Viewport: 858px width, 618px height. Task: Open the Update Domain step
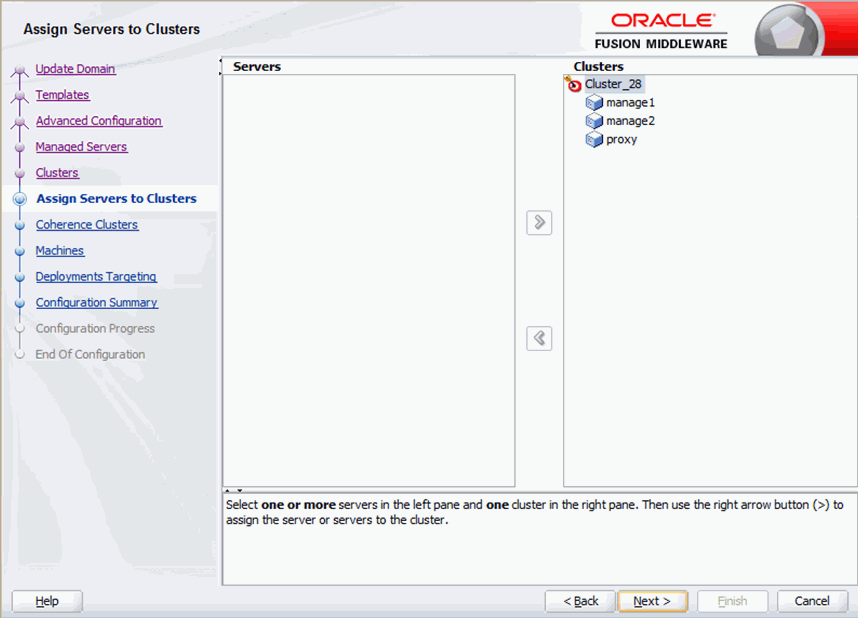point(75,69)
